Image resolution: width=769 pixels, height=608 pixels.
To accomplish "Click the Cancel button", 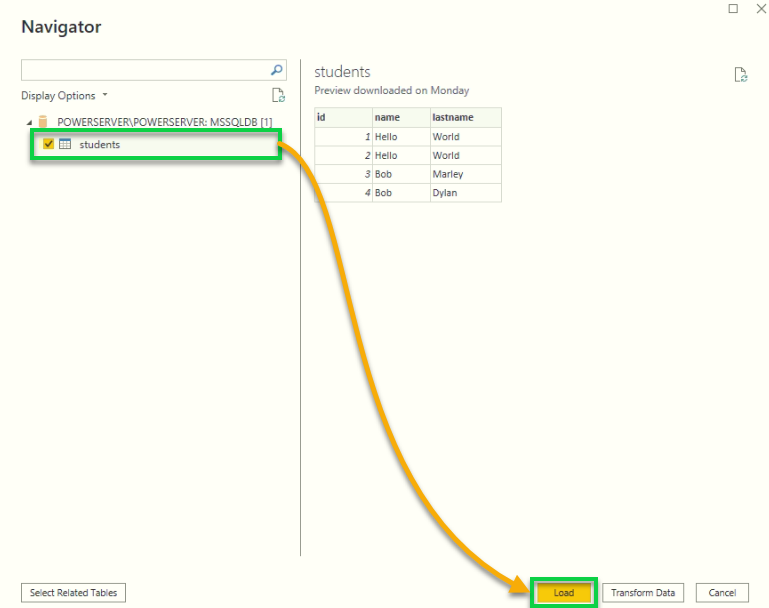I will [x=722, y=592].
